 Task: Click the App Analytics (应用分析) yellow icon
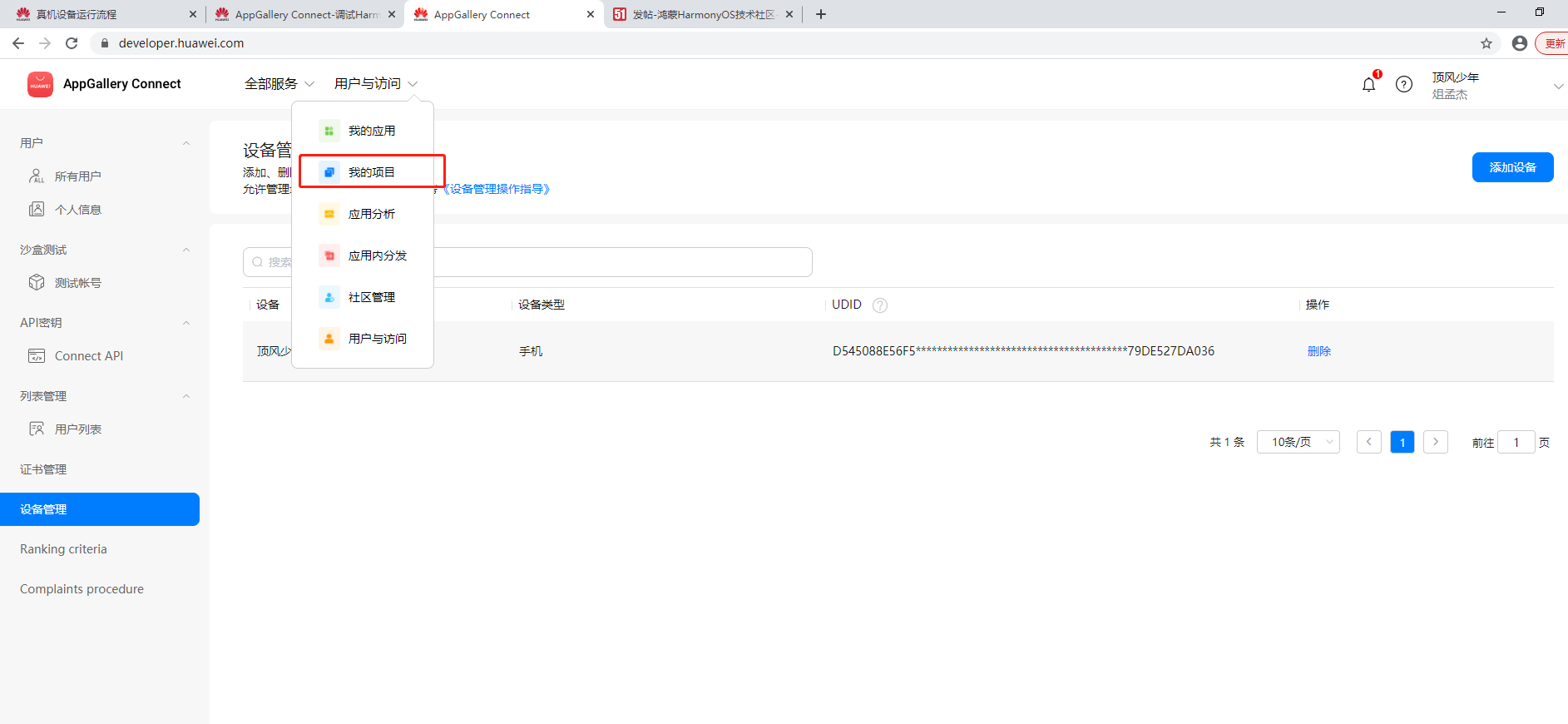(x=329, y=214)
